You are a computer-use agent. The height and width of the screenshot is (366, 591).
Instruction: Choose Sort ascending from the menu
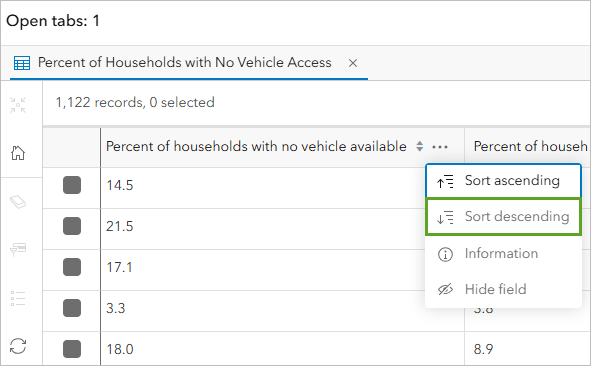(x=504, y=181)
